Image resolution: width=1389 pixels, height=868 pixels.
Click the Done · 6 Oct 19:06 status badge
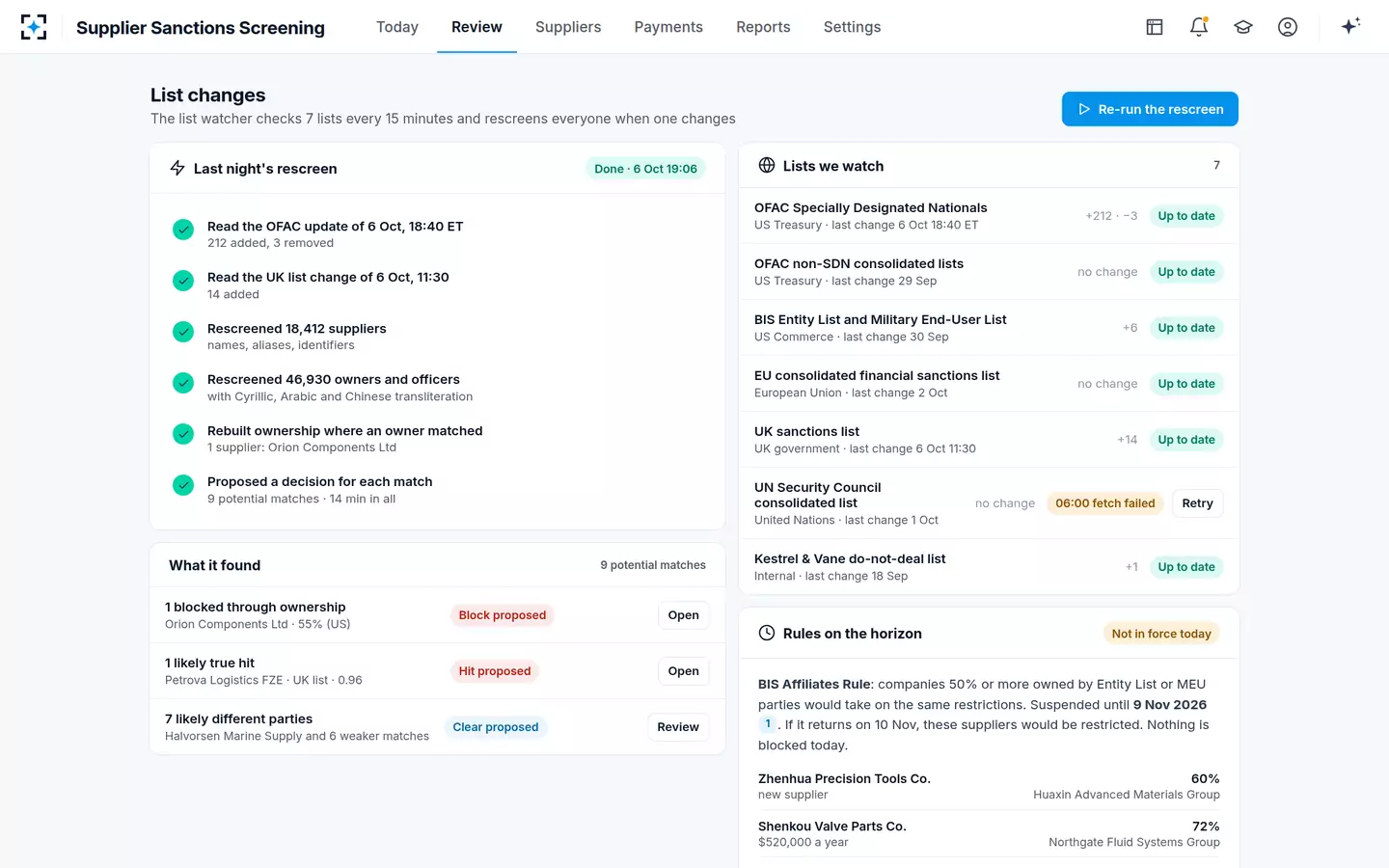click(645, 169)
